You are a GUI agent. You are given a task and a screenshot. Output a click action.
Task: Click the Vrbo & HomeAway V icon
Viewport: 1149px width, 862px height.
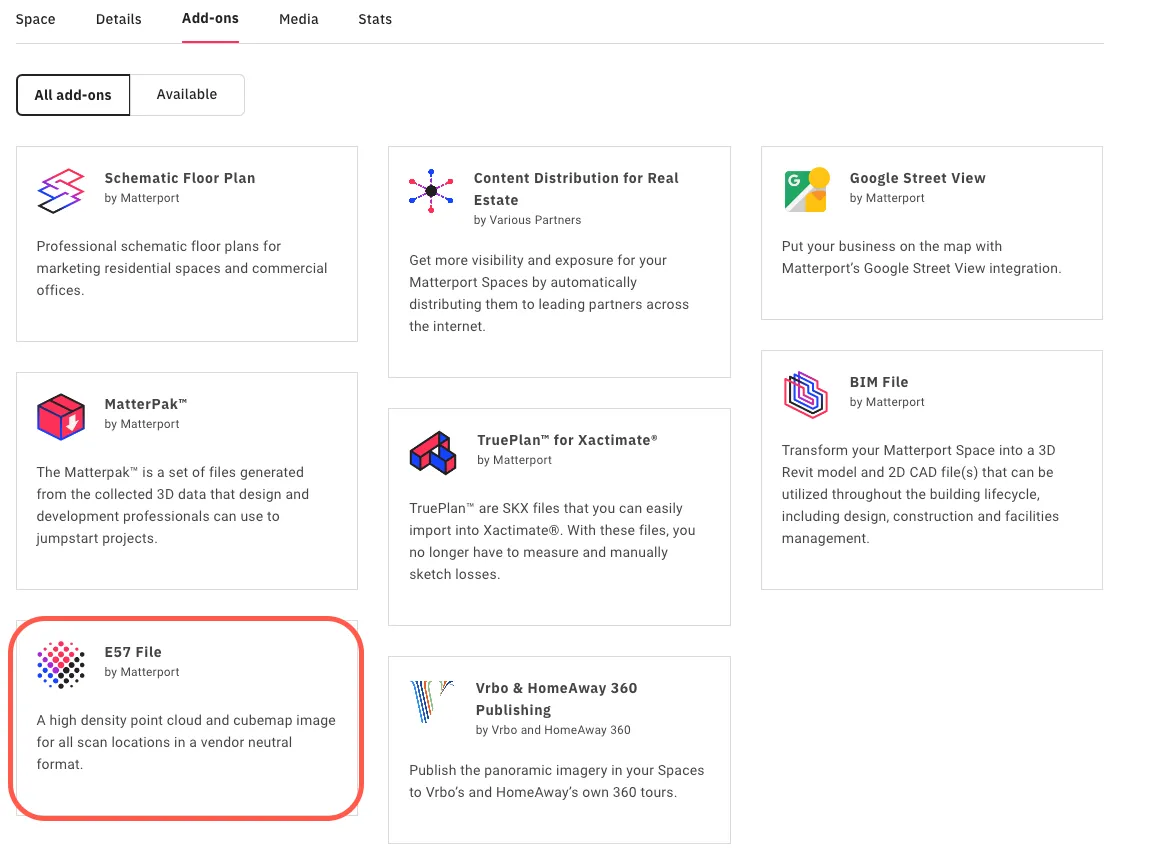432,701
